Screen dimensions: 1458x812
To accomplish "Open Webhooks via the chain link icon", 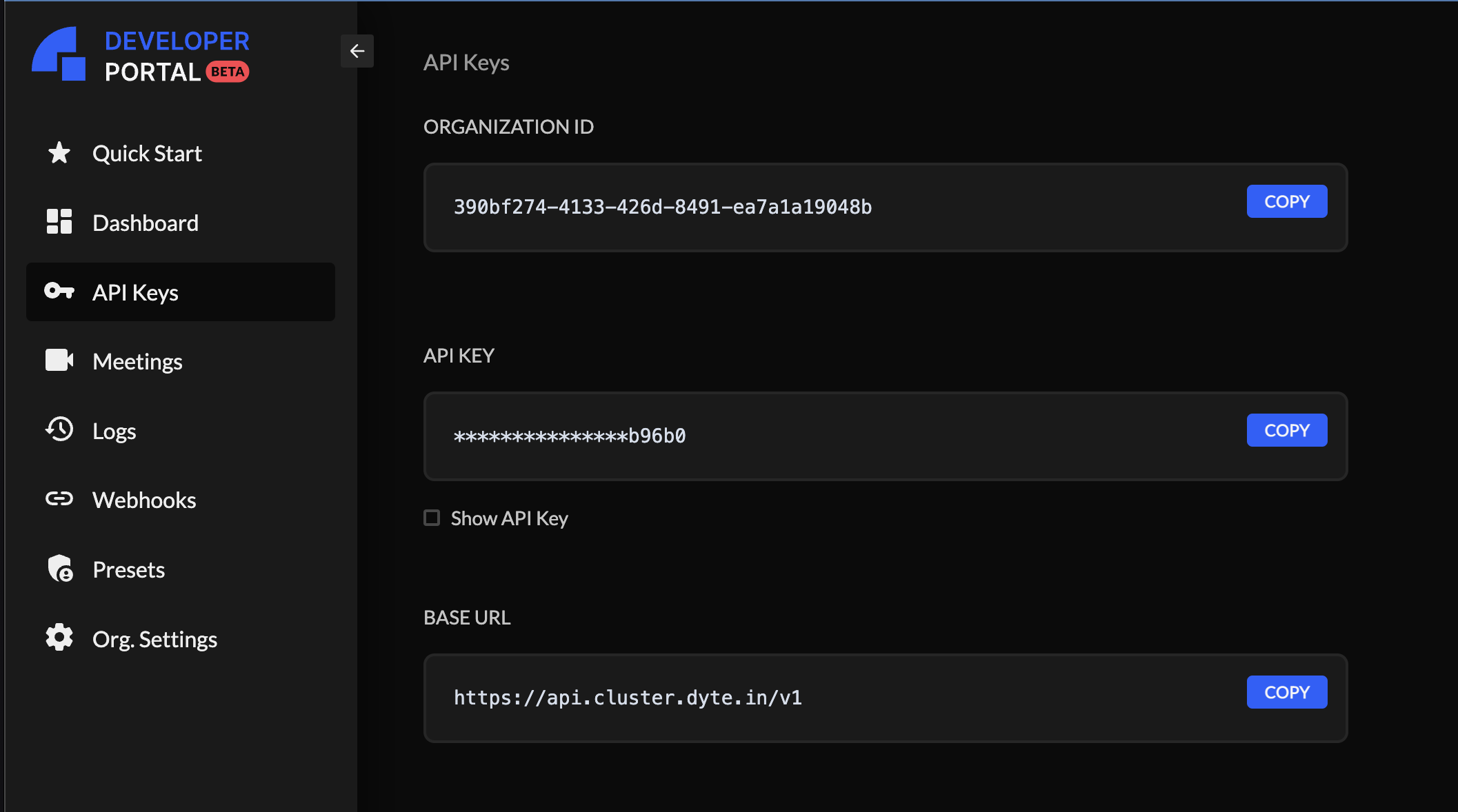I will tap(59, 499).
